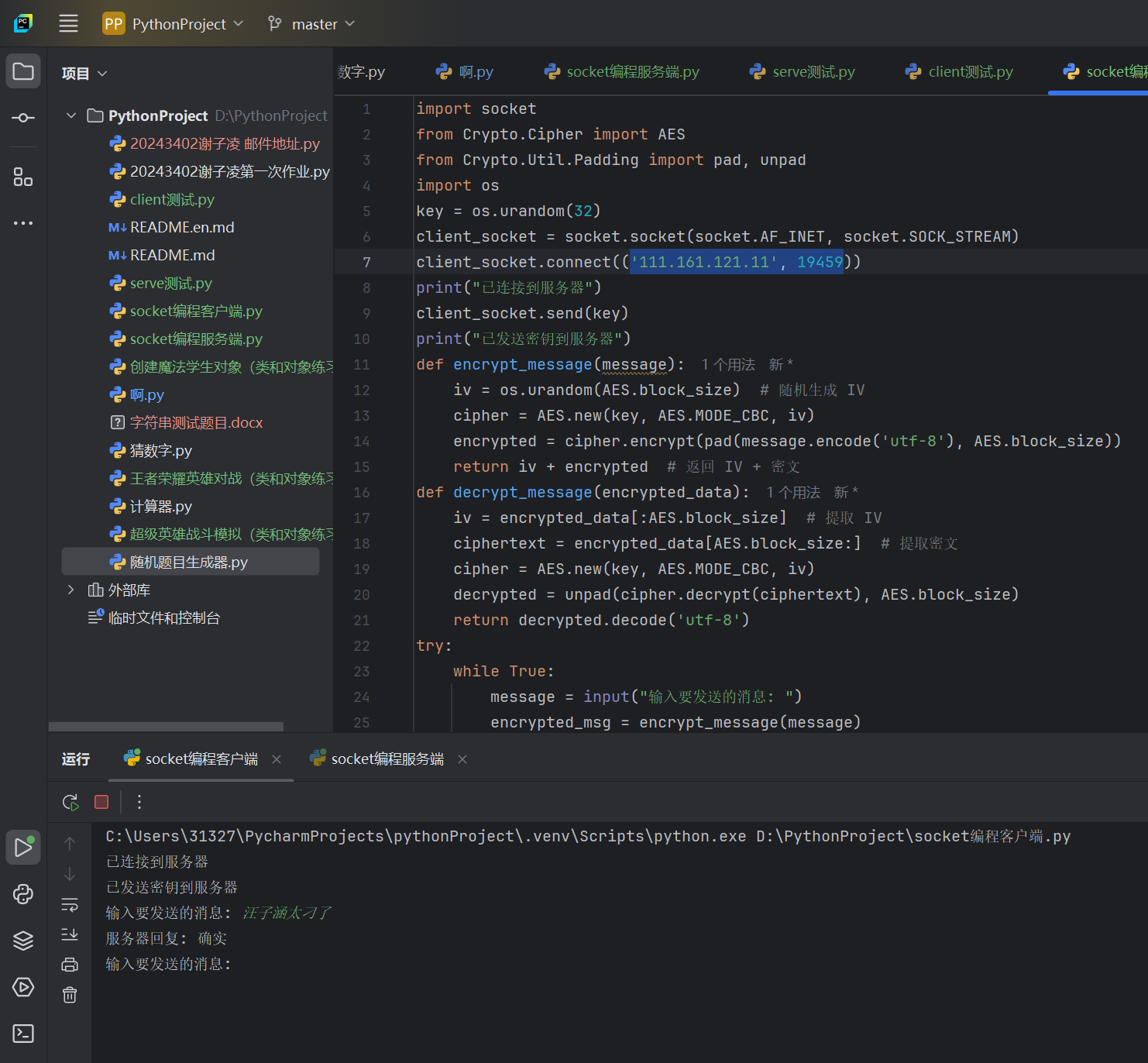Open README.md in project tree

(162, 255)
